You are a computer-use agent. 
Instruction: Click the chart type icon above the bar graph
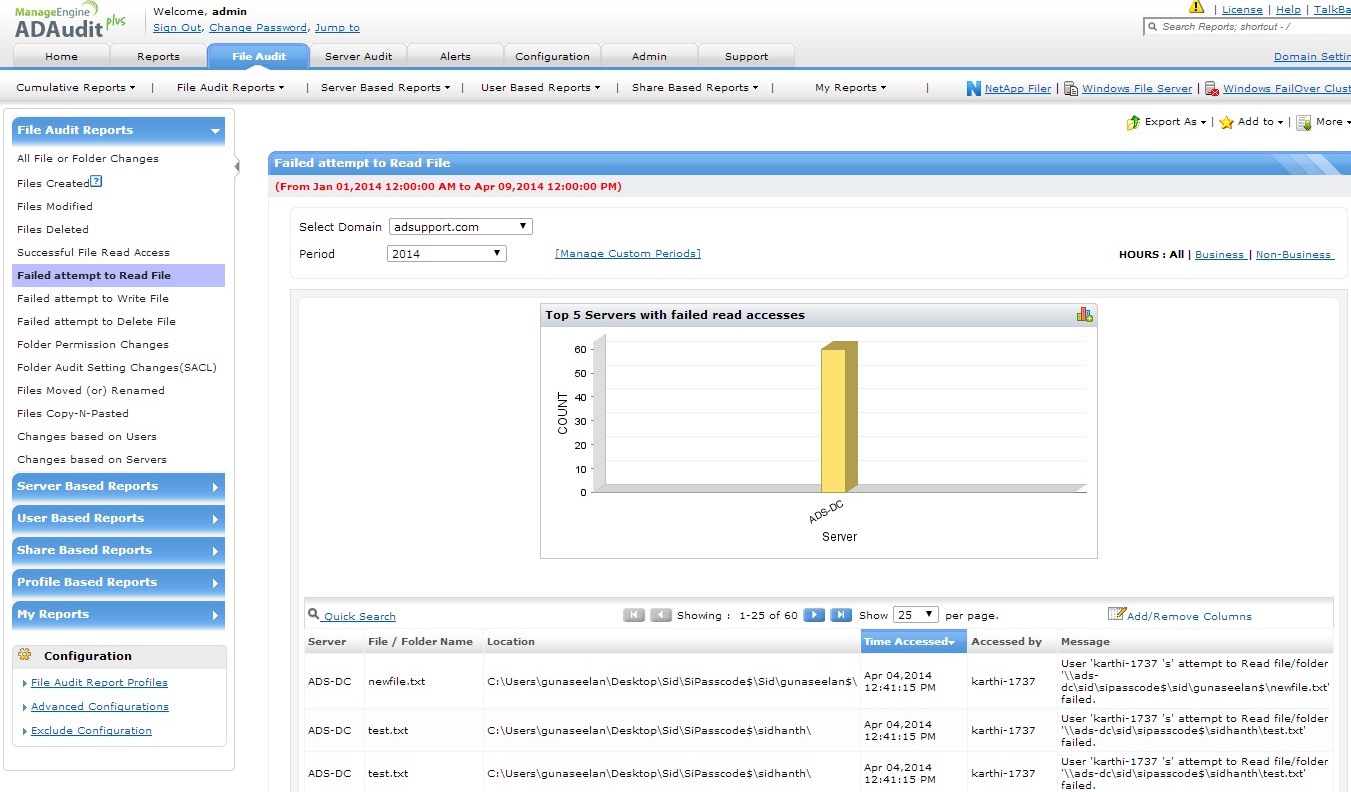(1084, 313)
